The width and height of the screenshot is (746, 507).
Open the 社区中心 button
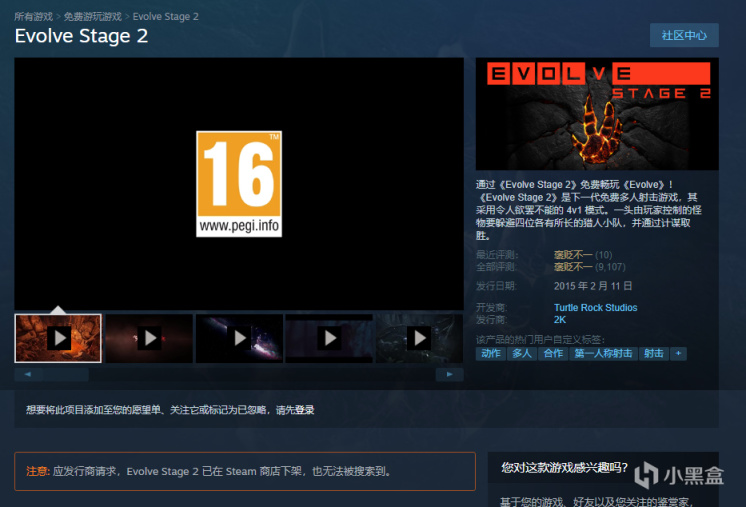pos(684,35)
